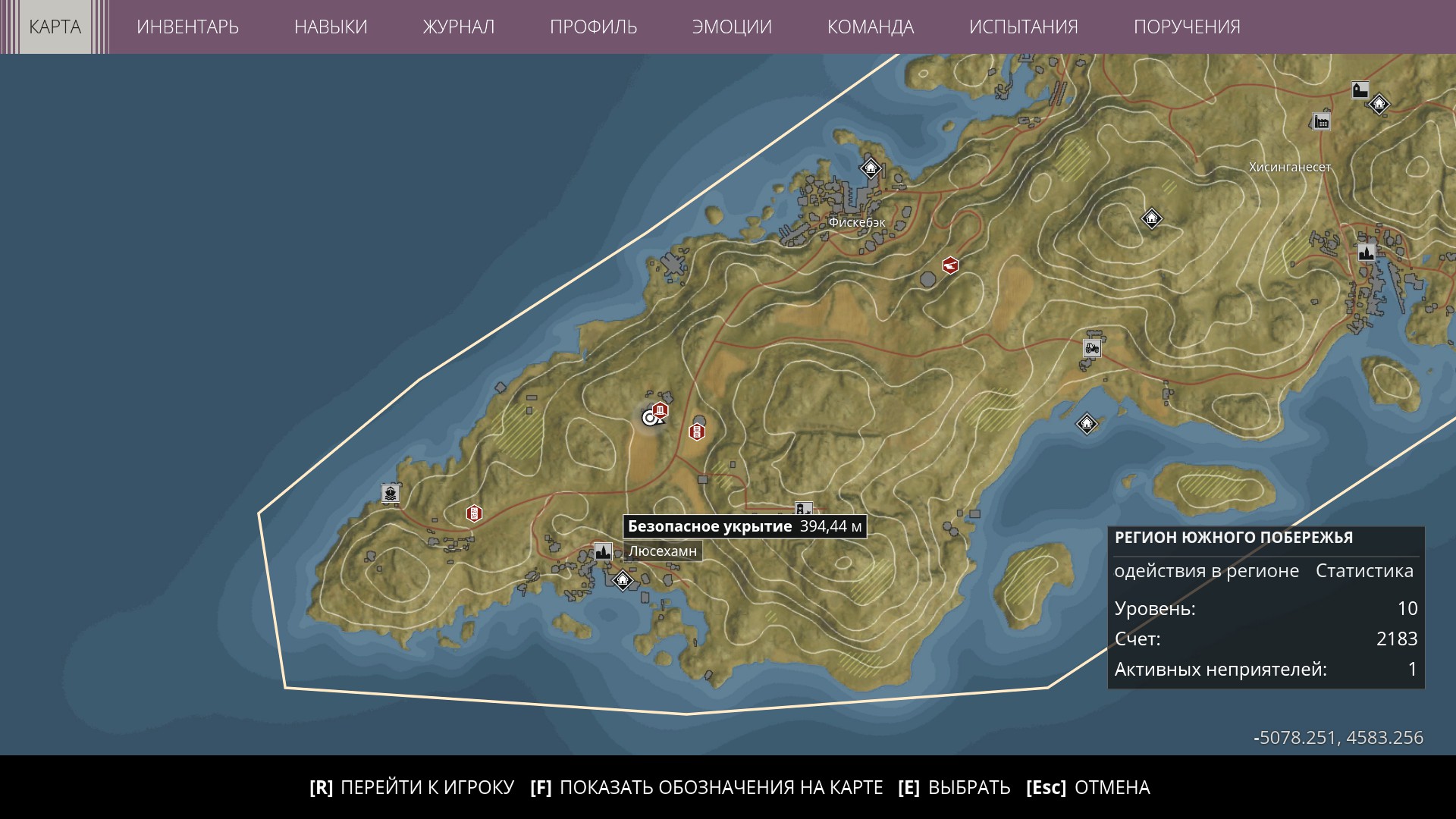Click the tractor farm icon
The height and width of the screenshot is (819, 1456).
(1092, 348)
